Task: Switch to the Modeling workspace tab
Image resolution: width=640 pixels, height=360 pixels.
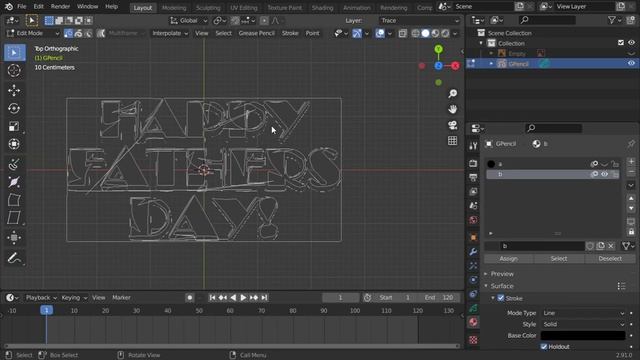Action: tap(174, 8)
